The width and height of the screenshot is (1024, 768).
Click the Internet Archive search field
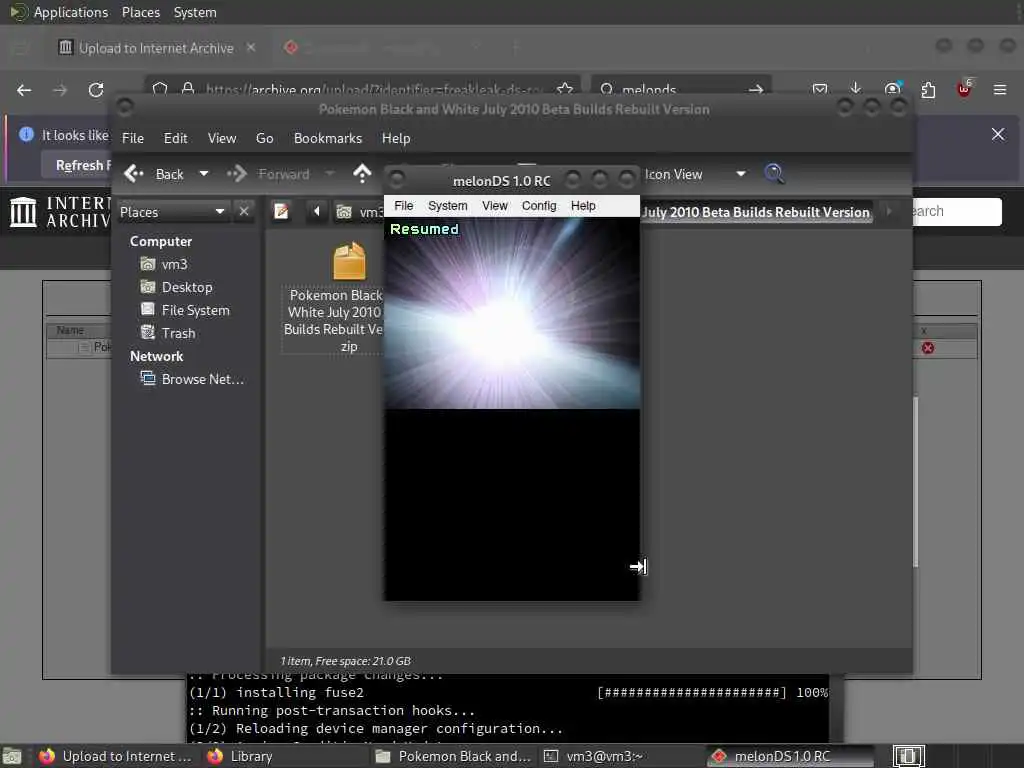955,212
